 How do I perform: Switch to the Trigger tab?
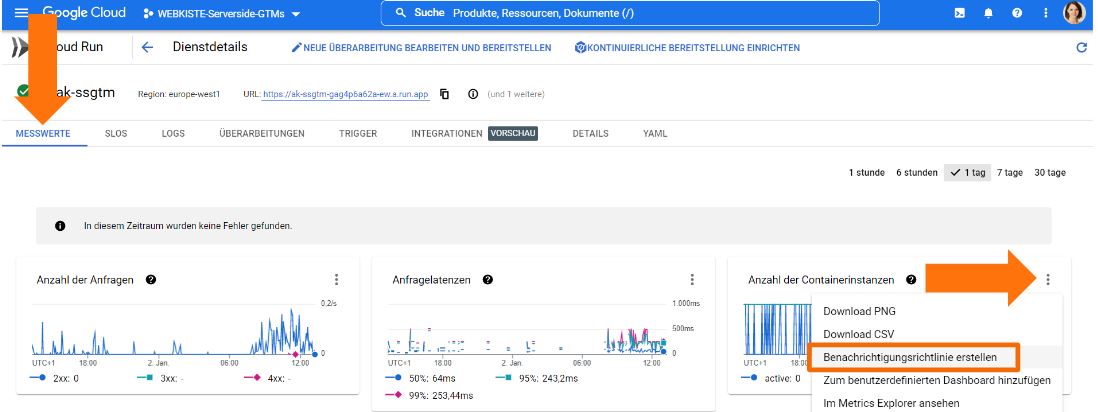[358, 133]
